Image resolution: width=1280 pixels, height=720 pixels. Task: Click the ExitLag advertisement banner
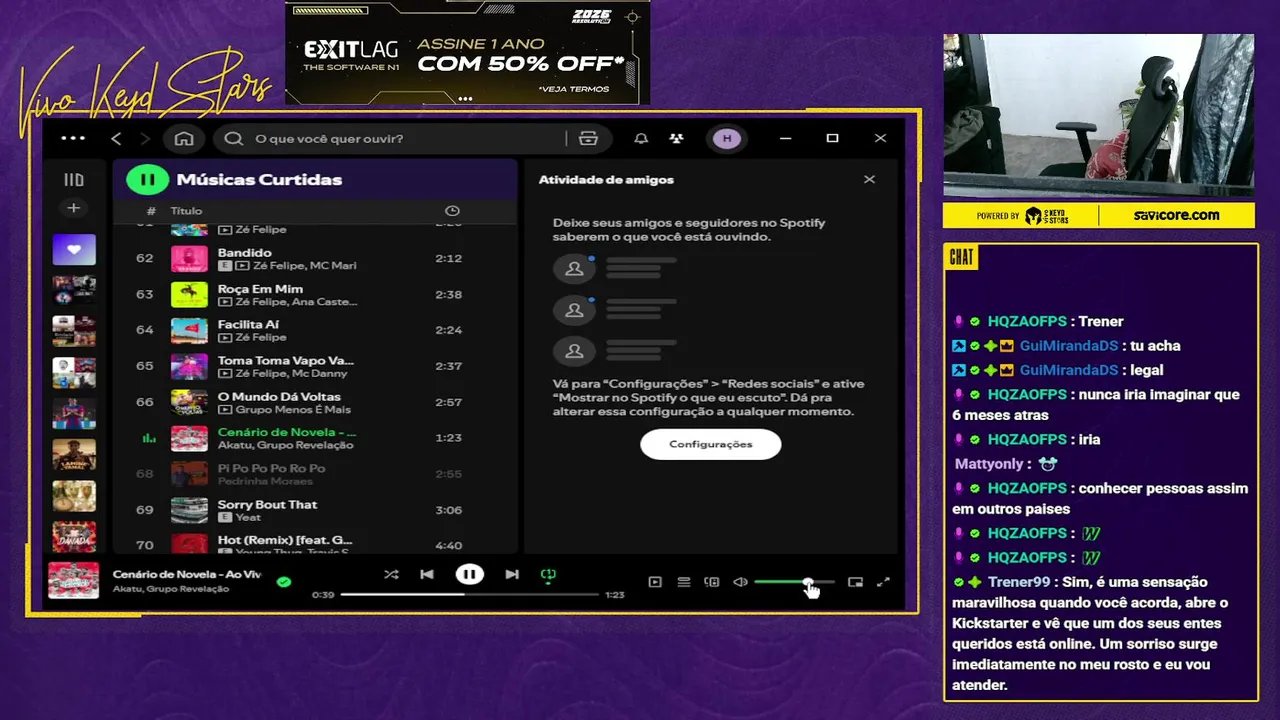click(x=467, y=53)
